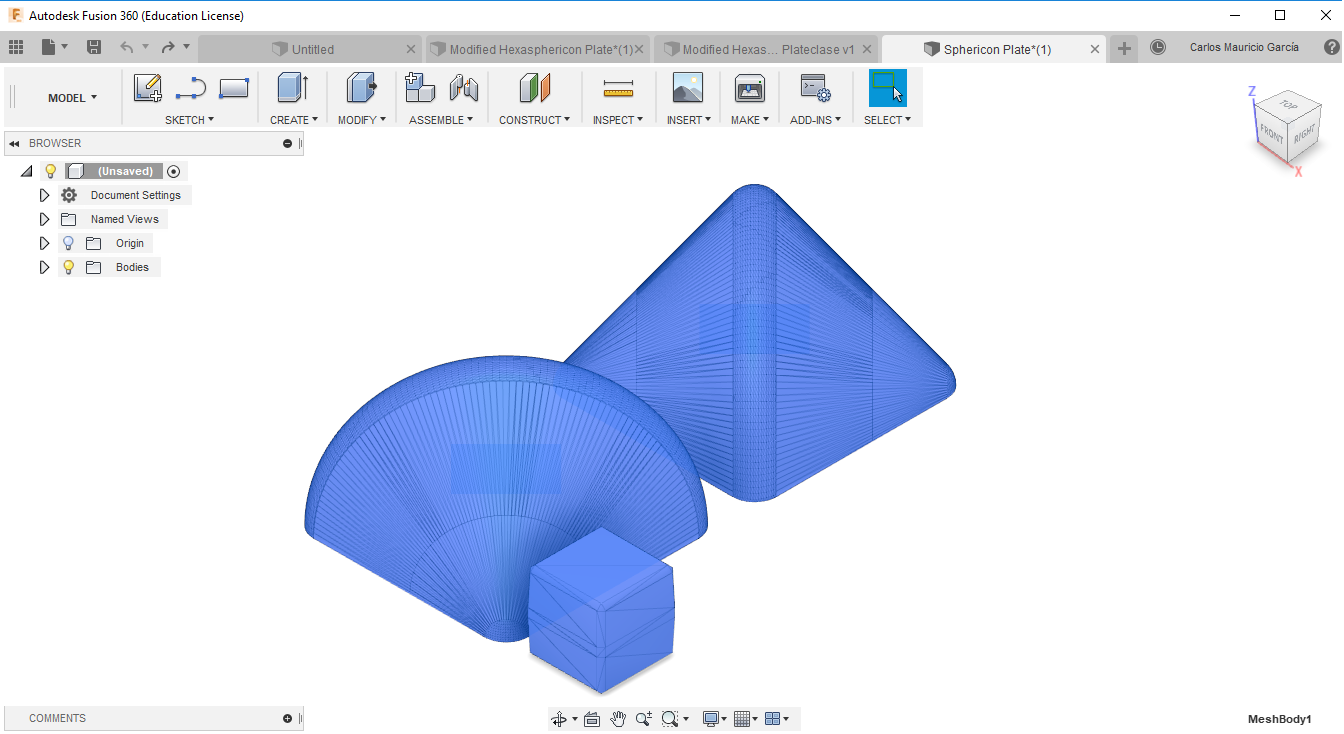Open Carlos Mauricio García account menu
Image resolution: width=1344 pixels, height=734 pixels.
[x=1244, y=47]
